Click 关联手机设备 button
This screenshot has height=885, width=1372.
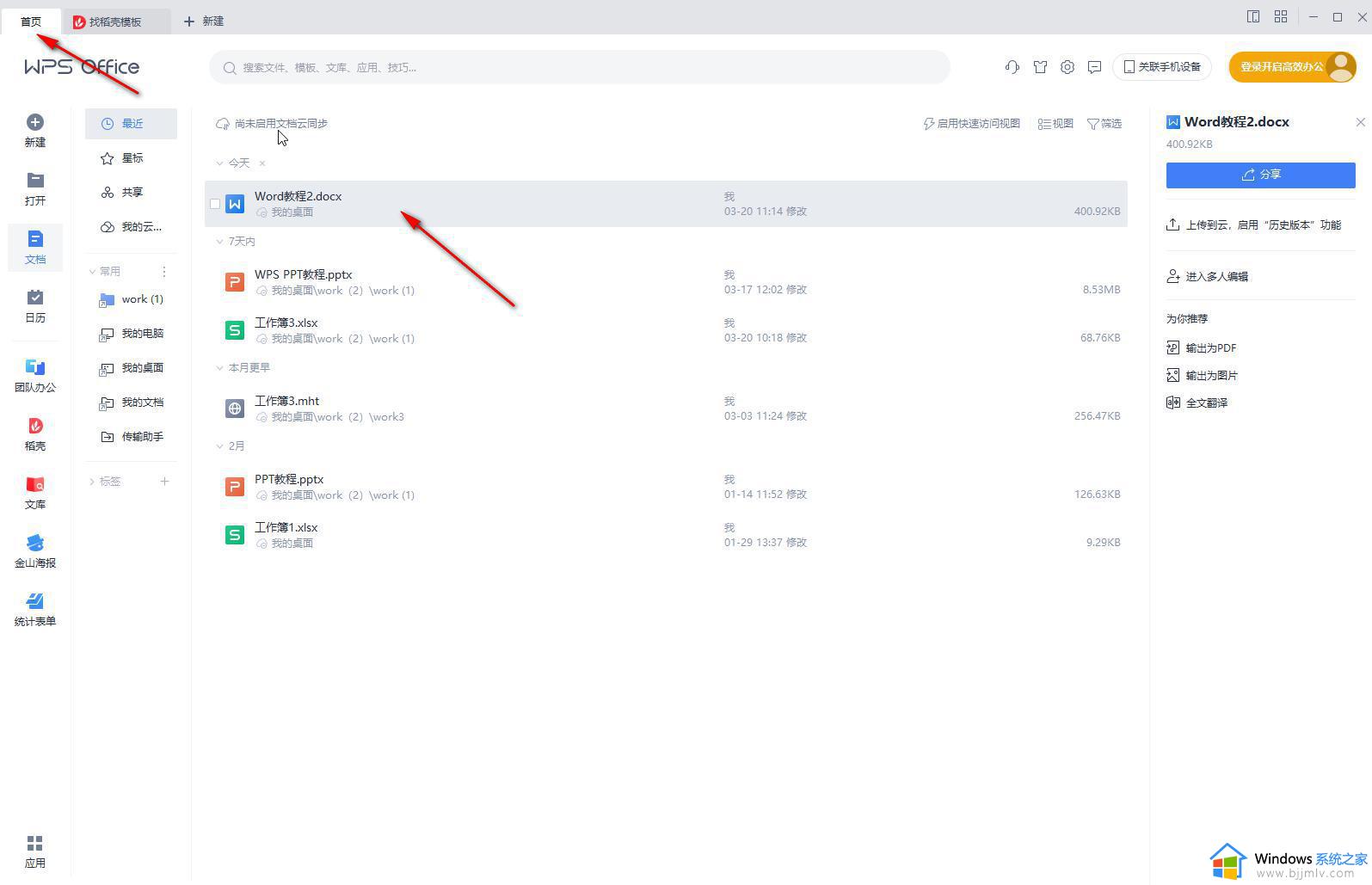pyautogui.click(x=1162, y=67)
